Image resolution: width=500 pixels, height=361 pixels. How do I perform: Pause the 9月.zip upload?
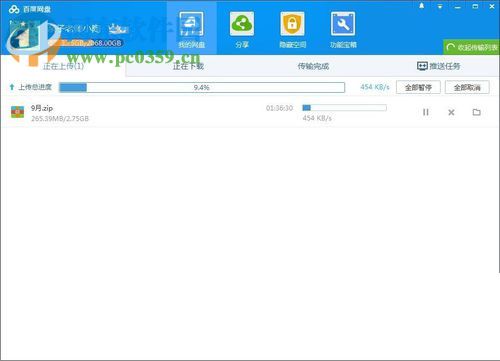pyautogui.click(x=426, y=112)
